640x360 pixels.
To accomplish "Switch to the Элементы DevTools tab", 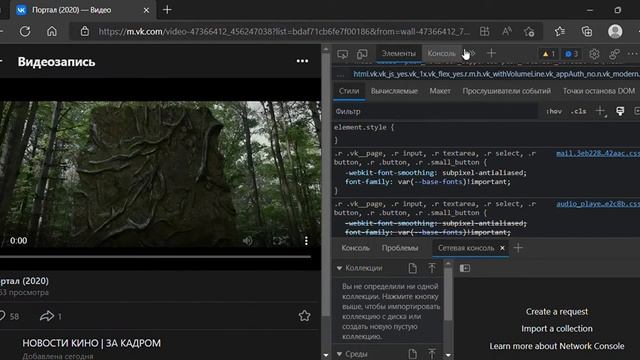I will (399, 53).
